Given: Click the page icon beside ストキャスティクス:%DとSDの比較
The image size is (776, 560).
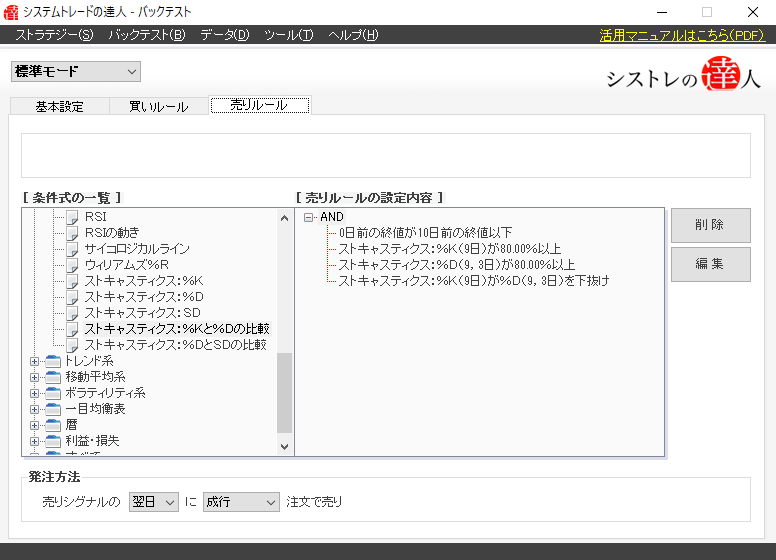Looking at the screenshot, I should pos(72,345).
